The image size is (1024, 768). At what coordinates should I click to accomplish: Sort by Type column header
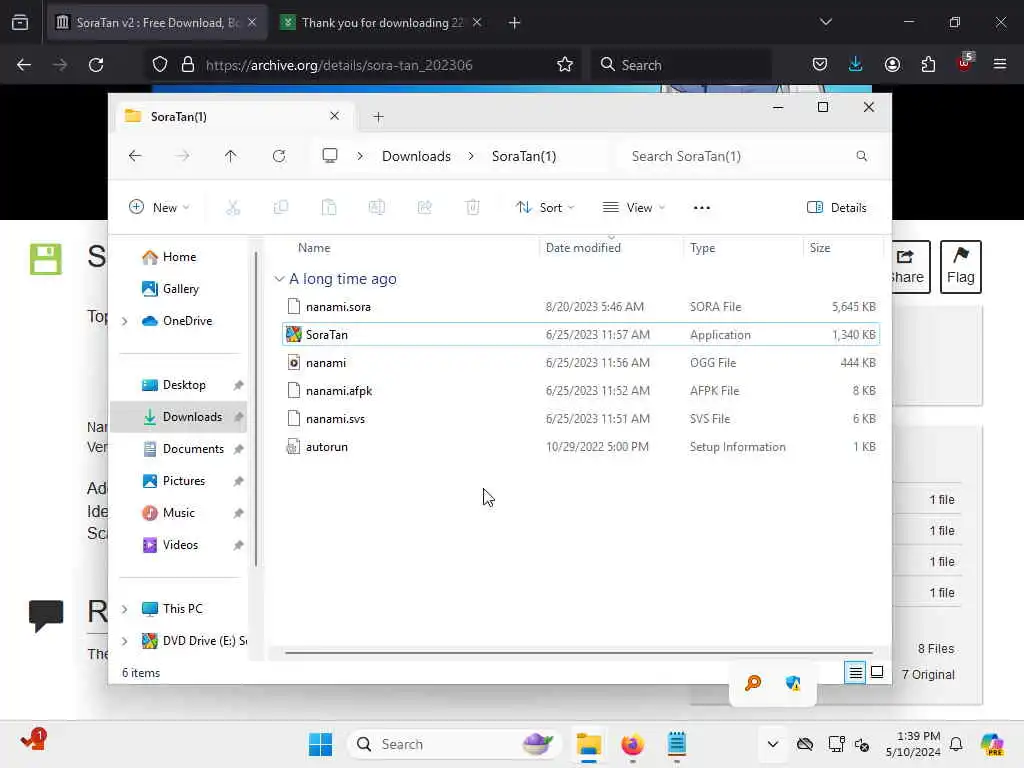(x=703, y=248)
